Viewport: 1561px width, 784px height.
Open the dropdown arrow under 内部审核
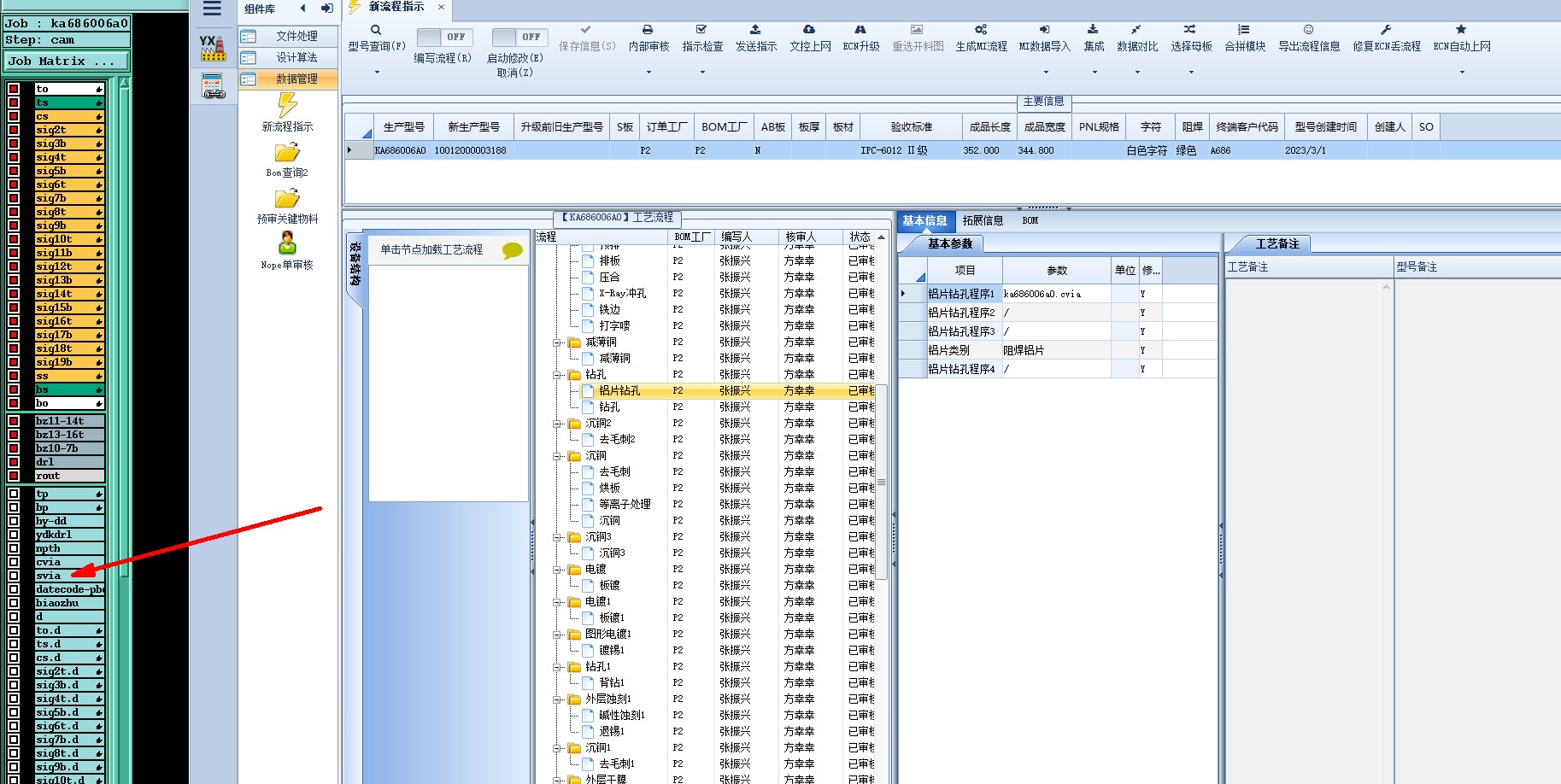click(648, 73)
